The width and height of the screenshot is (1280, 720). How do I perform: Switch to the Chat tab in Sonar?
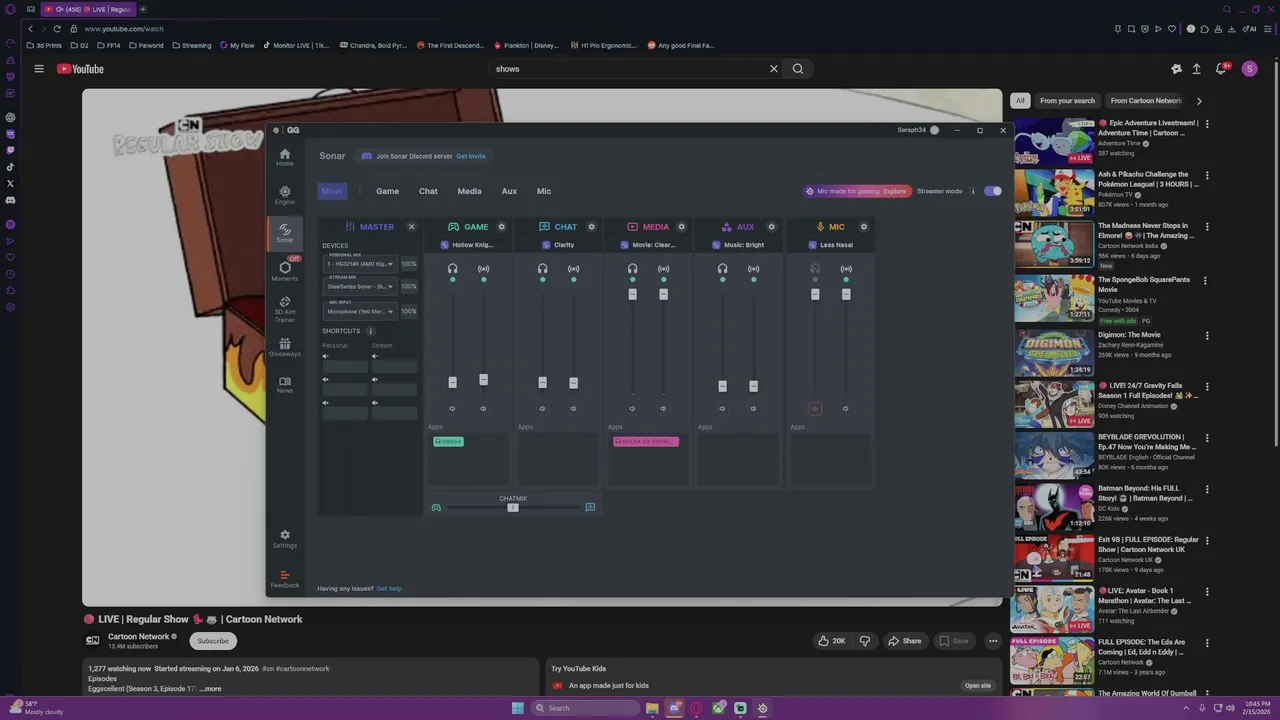pos(428,191)
